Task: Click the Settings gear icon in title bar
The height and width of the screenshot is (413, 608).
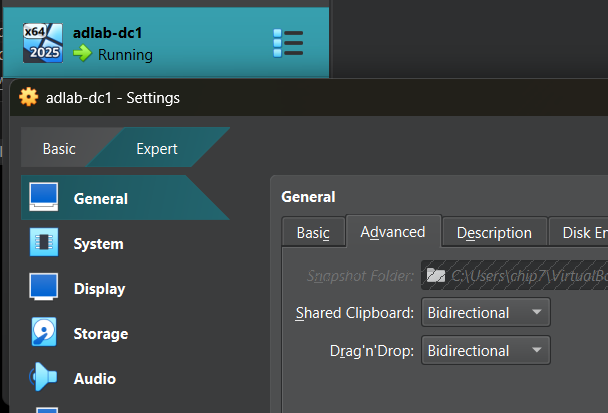Action: point(29,97)
